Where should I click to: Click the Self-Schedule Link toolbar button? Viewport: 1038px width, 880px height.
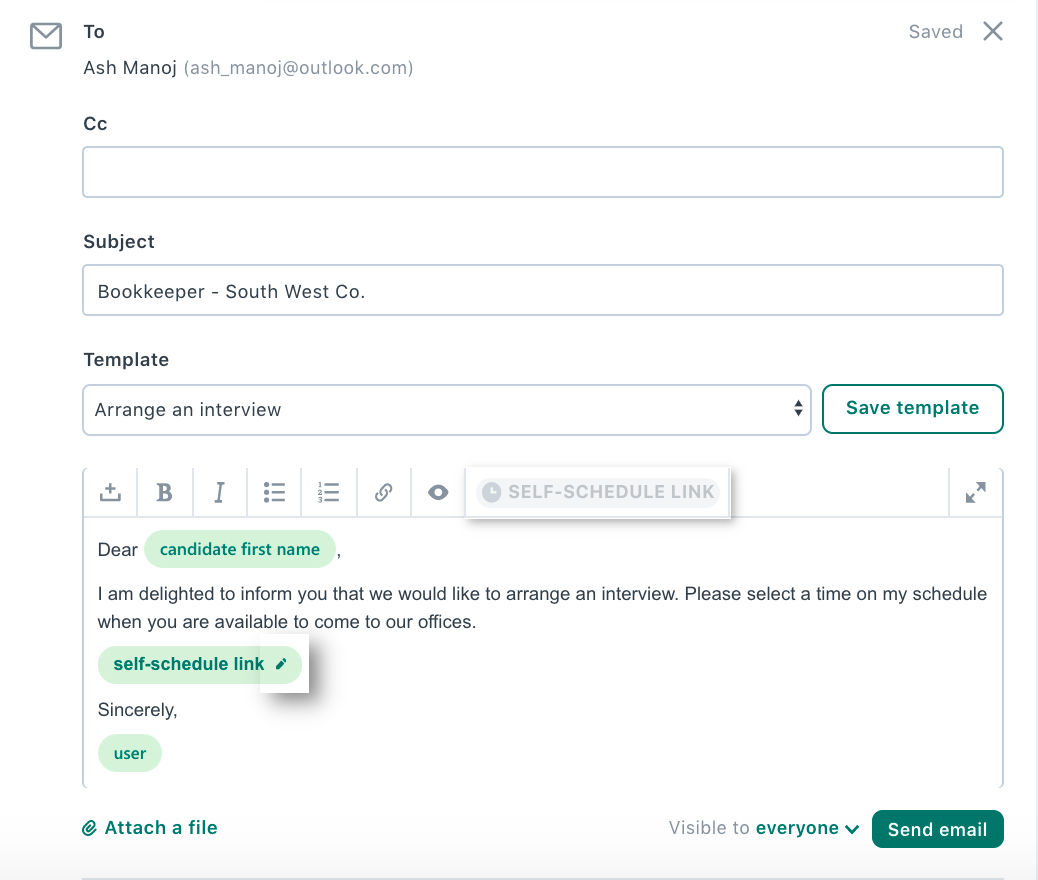pyautogui.click(x=598, y=492)
